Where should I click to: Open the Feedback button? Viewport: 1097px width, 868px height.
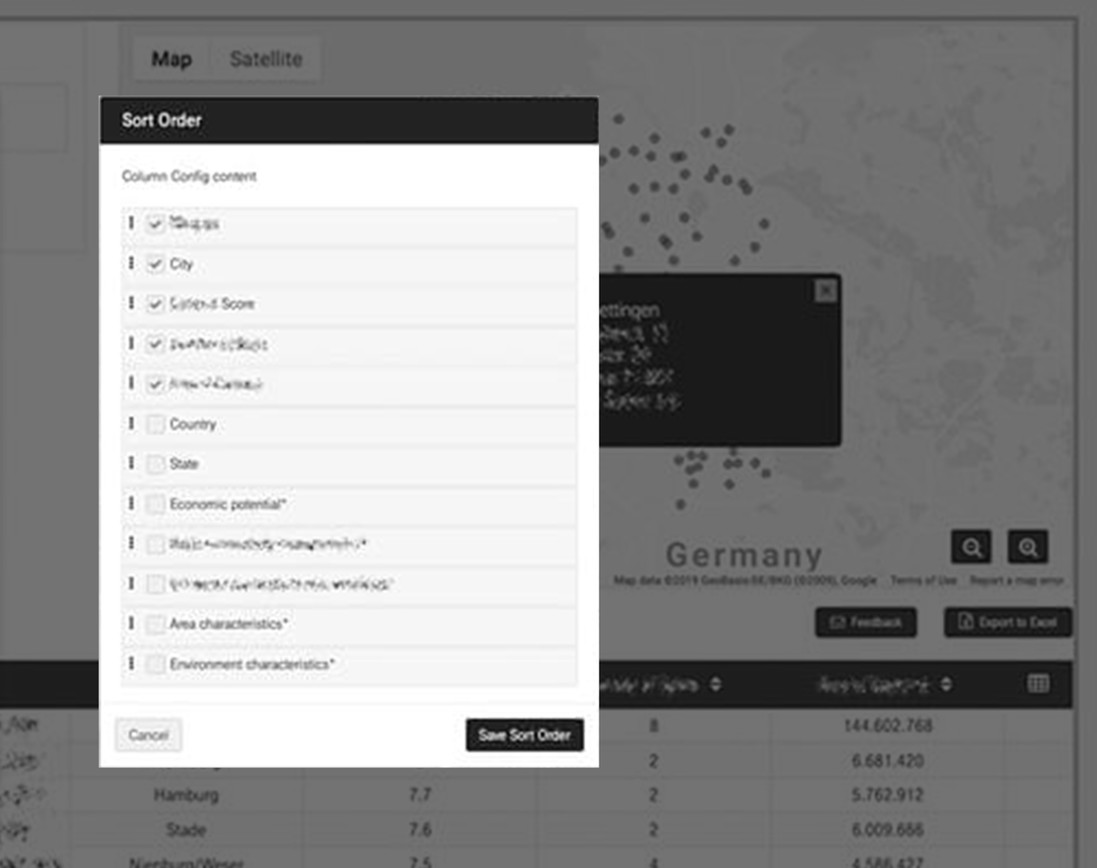[x=865, y=622]
